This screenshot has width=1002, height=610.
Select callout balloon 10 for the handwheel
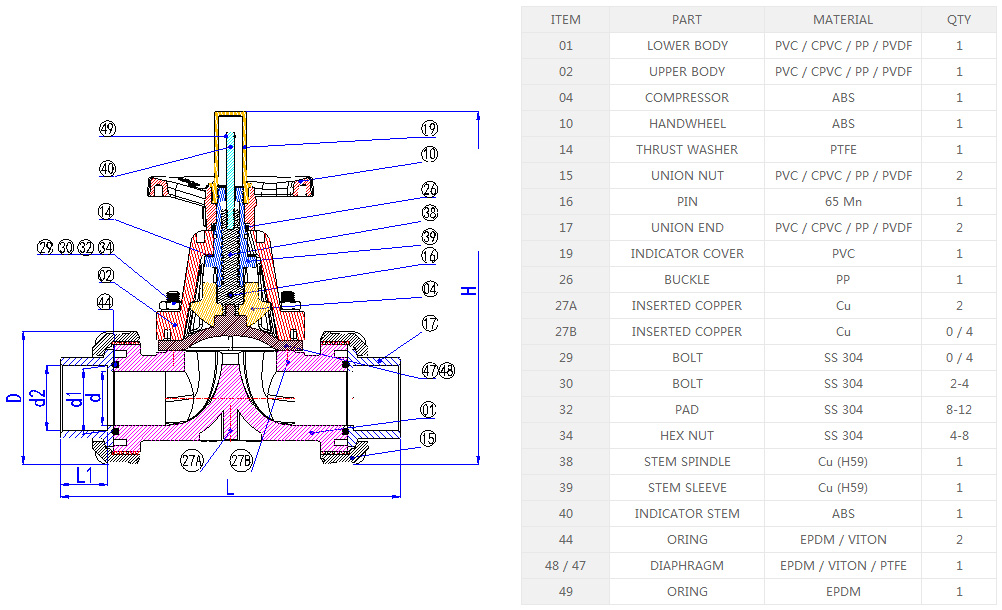(429, 155)
